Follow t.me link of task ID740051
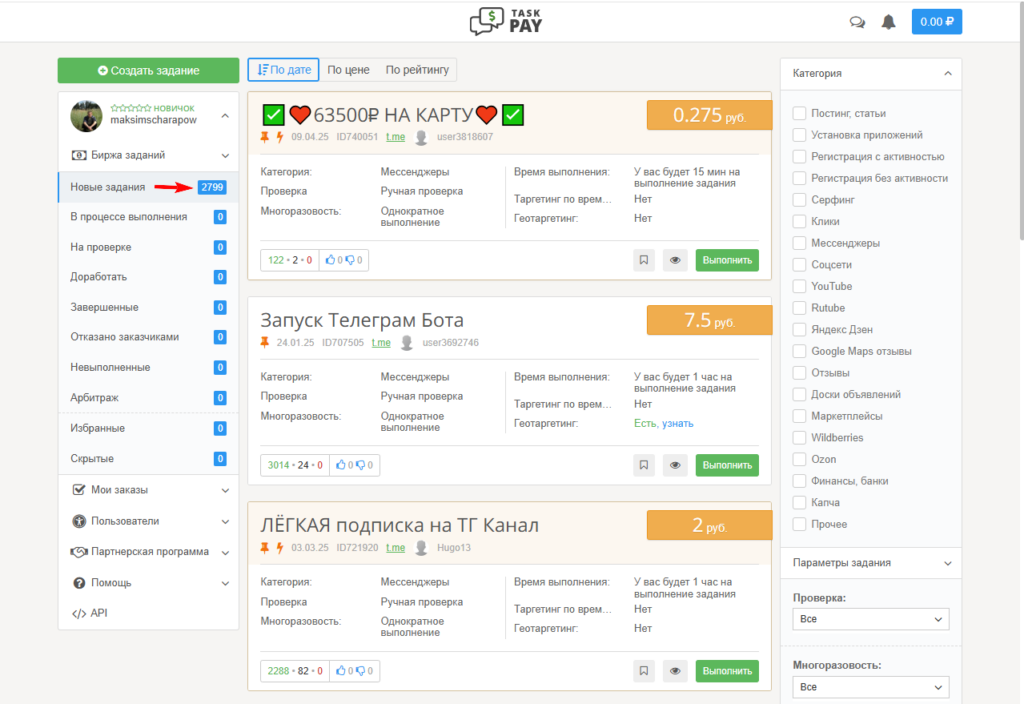This screenshot has height=704, width=1024. 395,136
